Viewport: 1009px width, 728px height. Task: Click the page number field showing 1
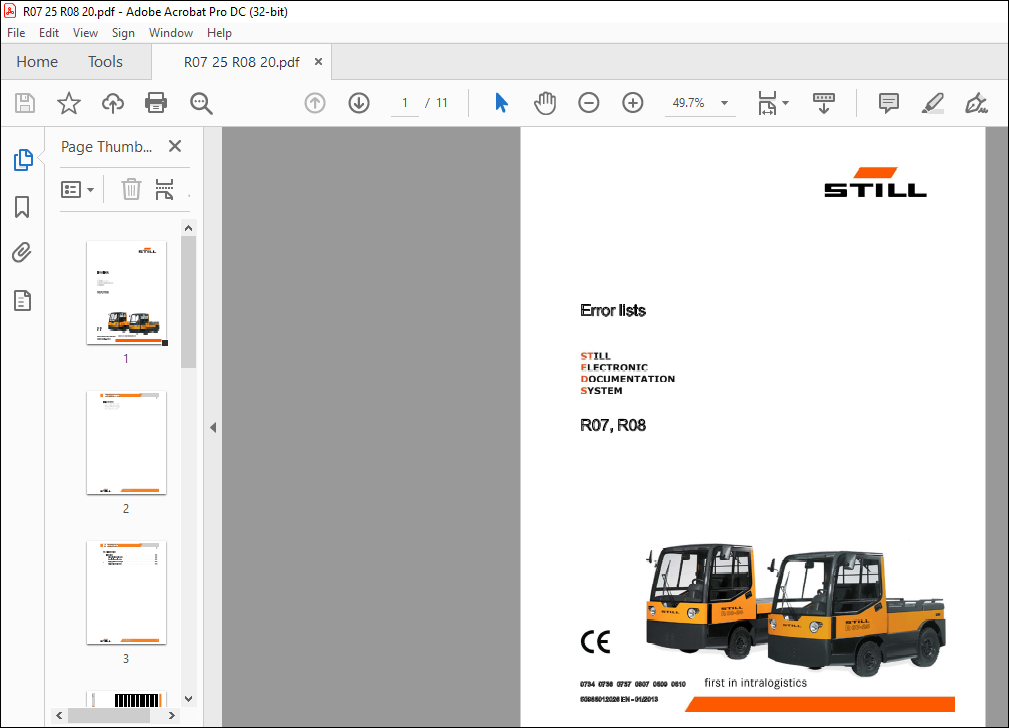(405, 103)
